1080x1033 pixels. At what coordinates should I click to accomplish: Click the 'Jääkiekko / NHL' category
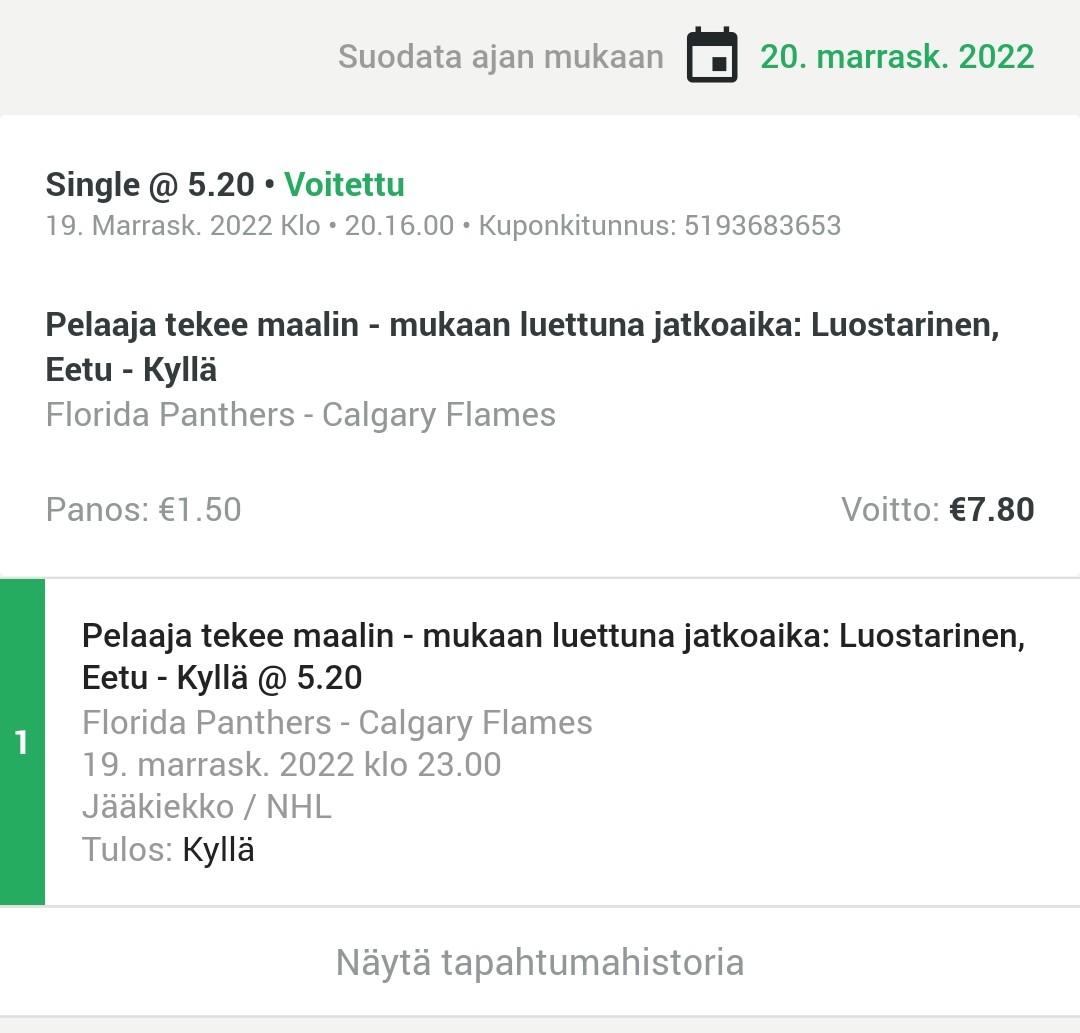(206, 807)
